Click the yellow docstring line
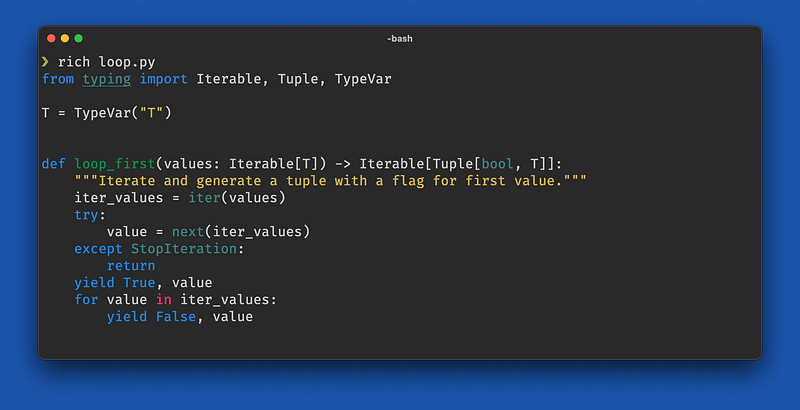Screen dimensions: 800x410 331,181
